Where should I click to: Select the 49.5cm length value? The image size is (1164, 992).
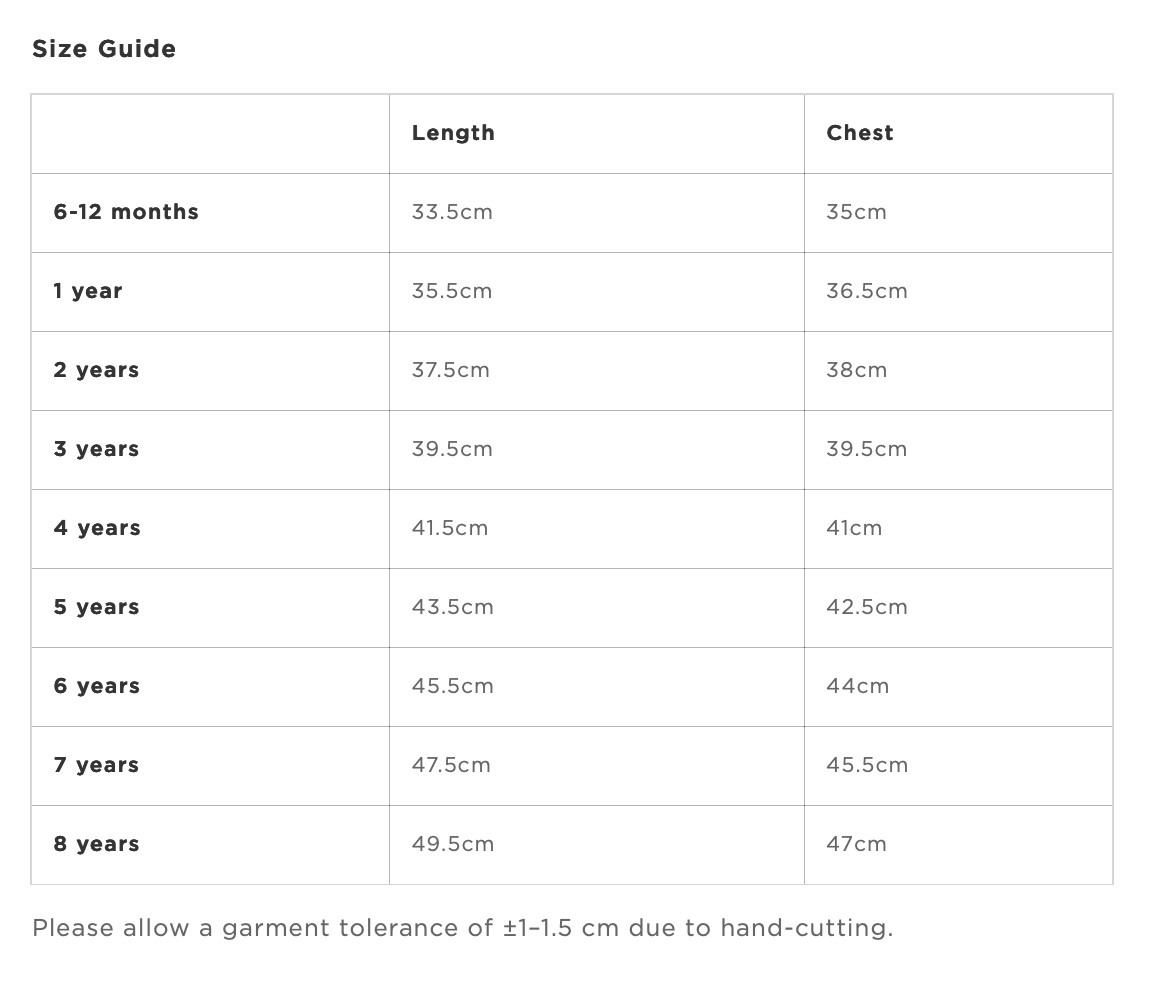tap(453, 845)
